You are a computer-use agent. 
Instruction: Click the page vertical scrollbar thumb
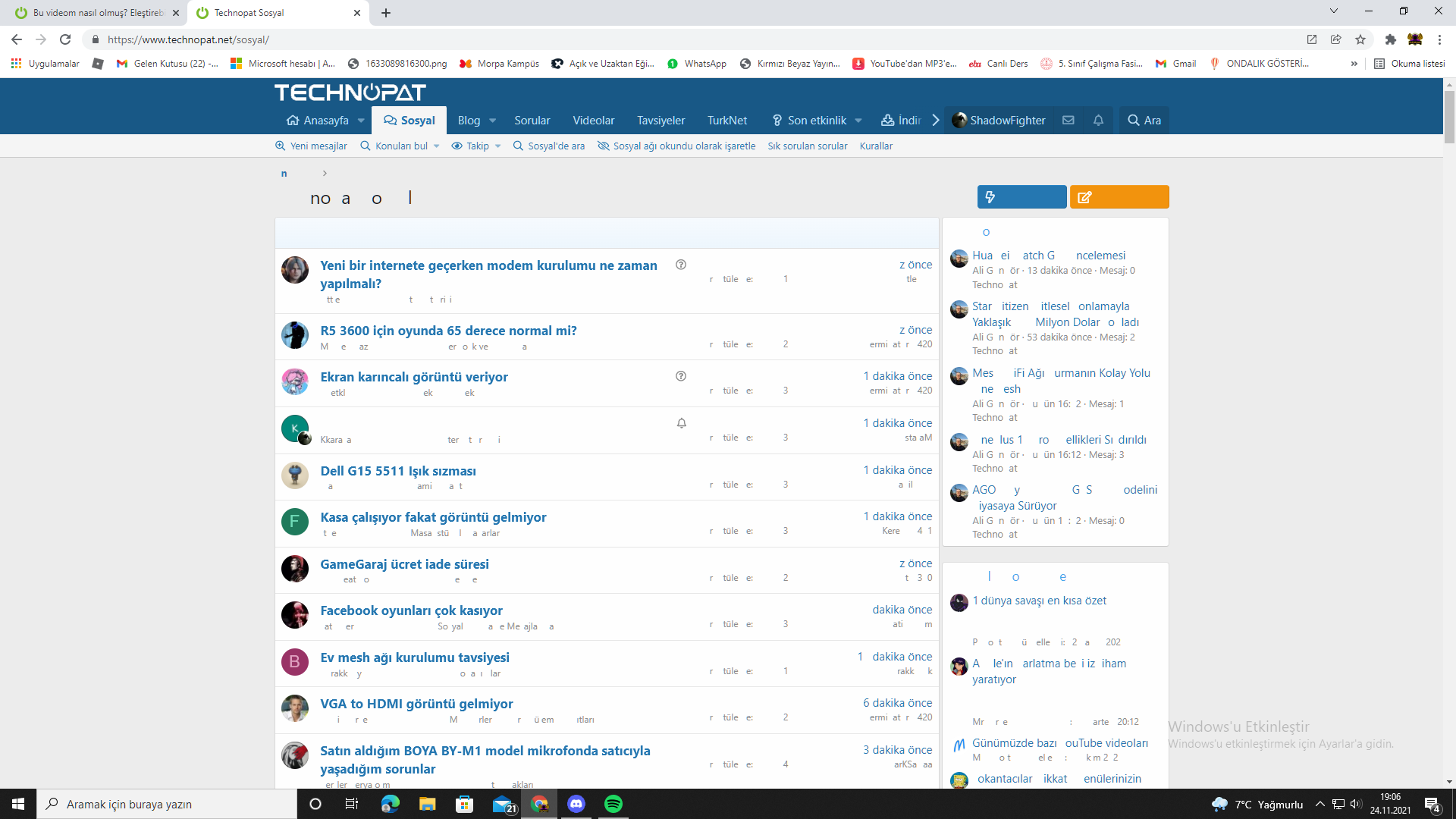click(x=1449, y=118)
